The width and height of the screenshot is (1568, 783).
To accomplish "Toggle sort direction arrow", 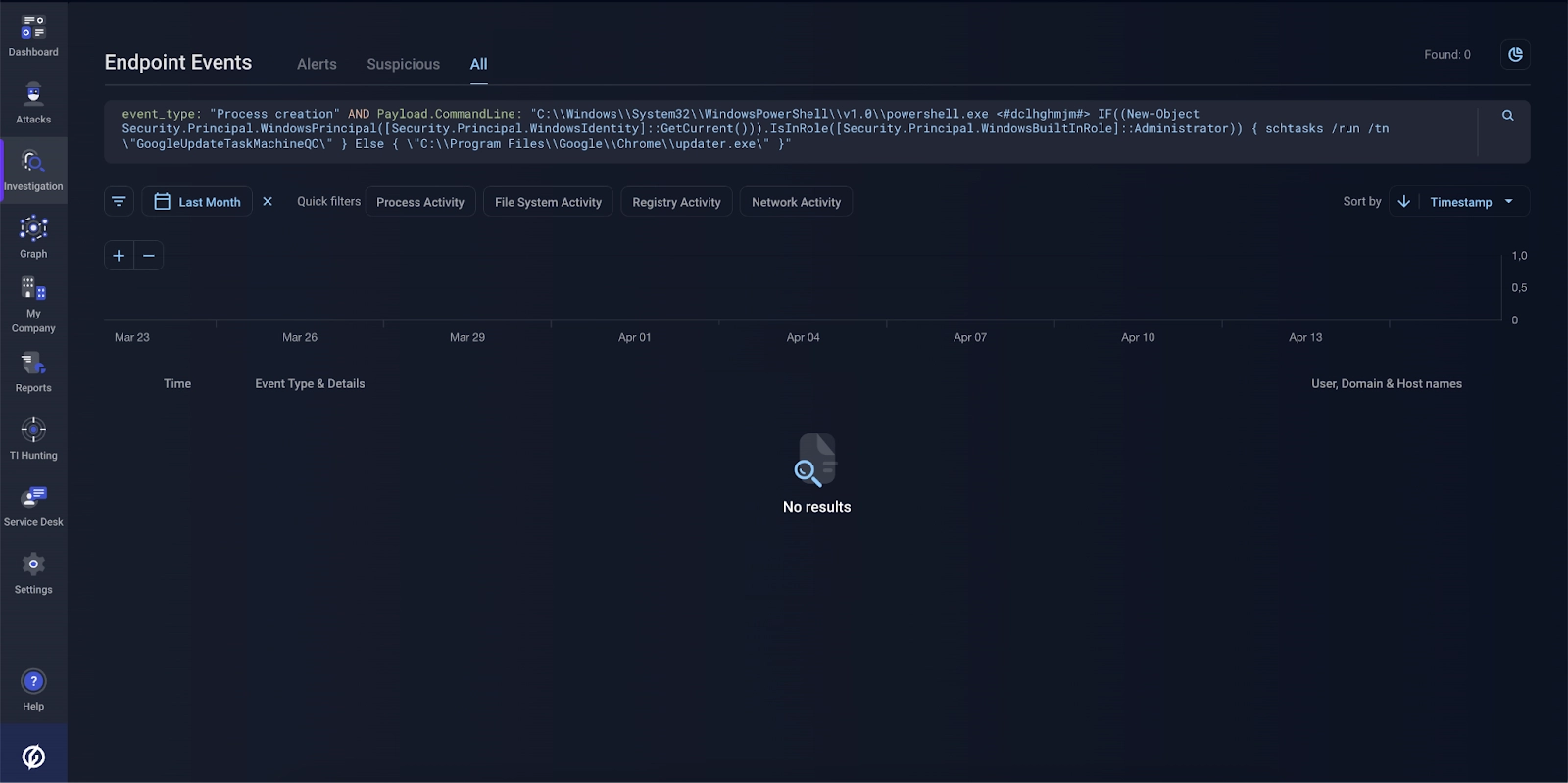I will 1403,201.
